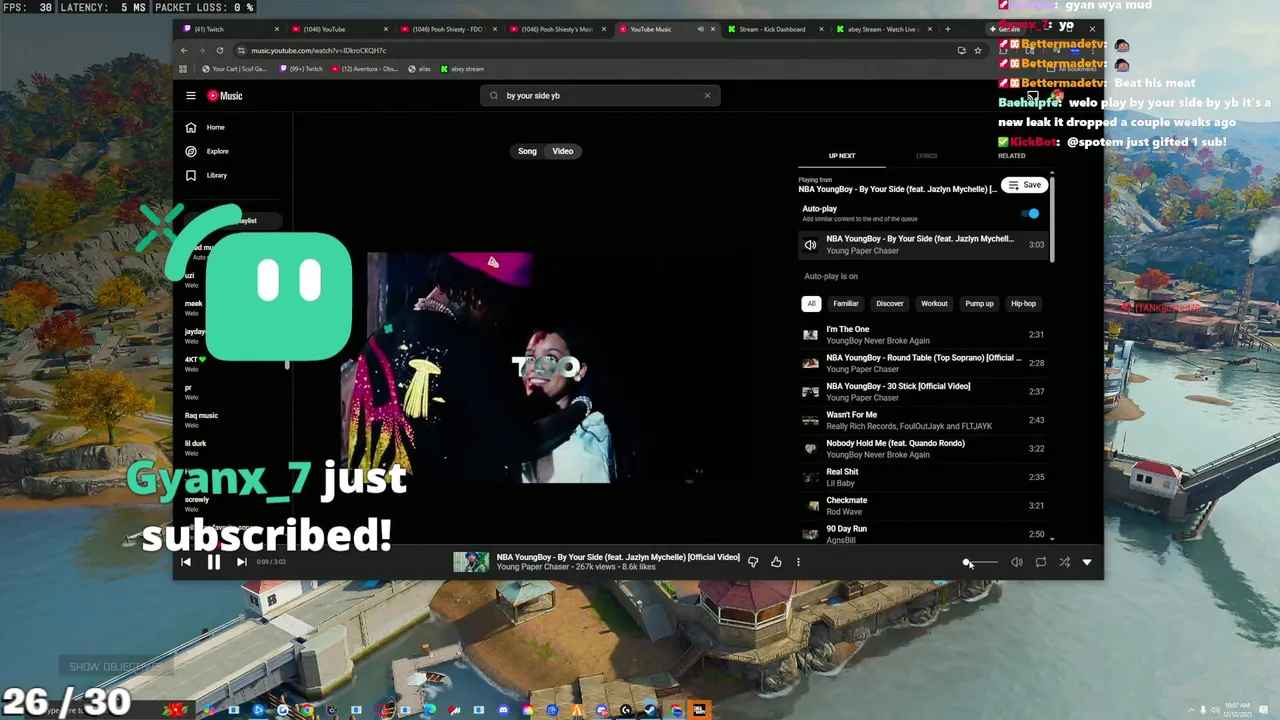Click the now-playing album thumbnail in player bar
This screenshot has height=720, width=1280.
tap(471, 562)
